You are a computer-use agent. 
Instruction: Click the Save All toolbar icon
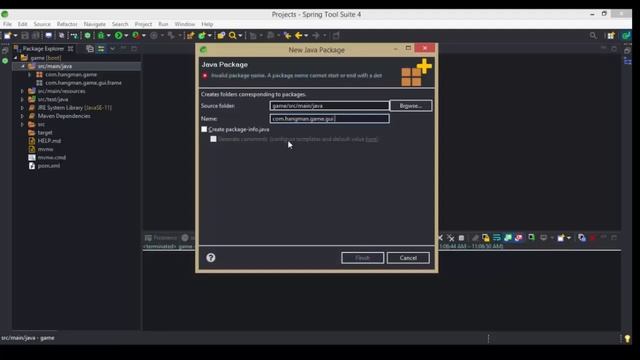tap(36, 36)
